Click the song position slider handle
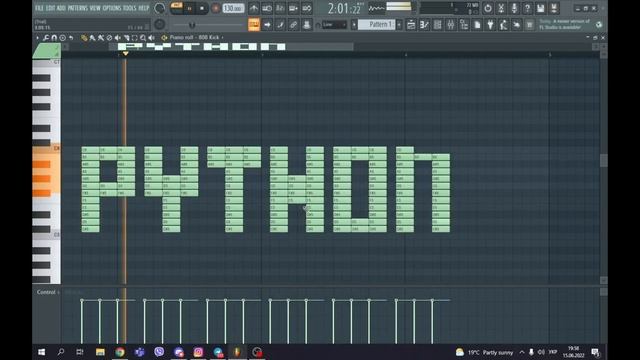The height and width of the screenshot is (360, 640). pyautogui.click(x=192, y=25)
